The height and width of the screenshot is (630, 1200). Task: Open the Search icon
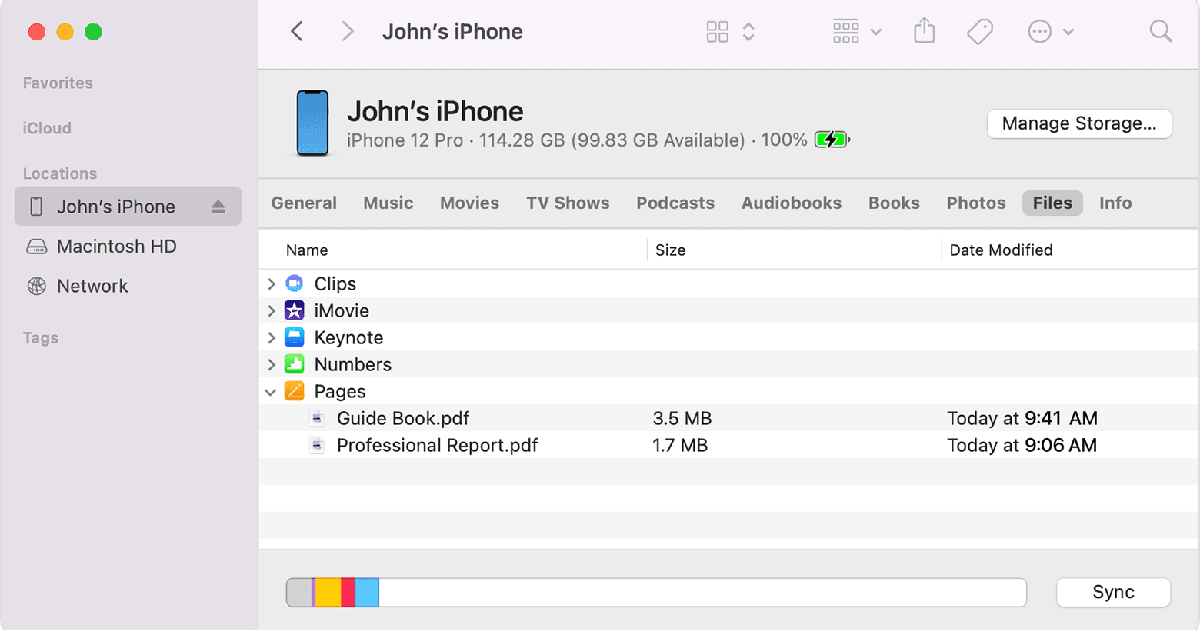tap(1160, 31)
